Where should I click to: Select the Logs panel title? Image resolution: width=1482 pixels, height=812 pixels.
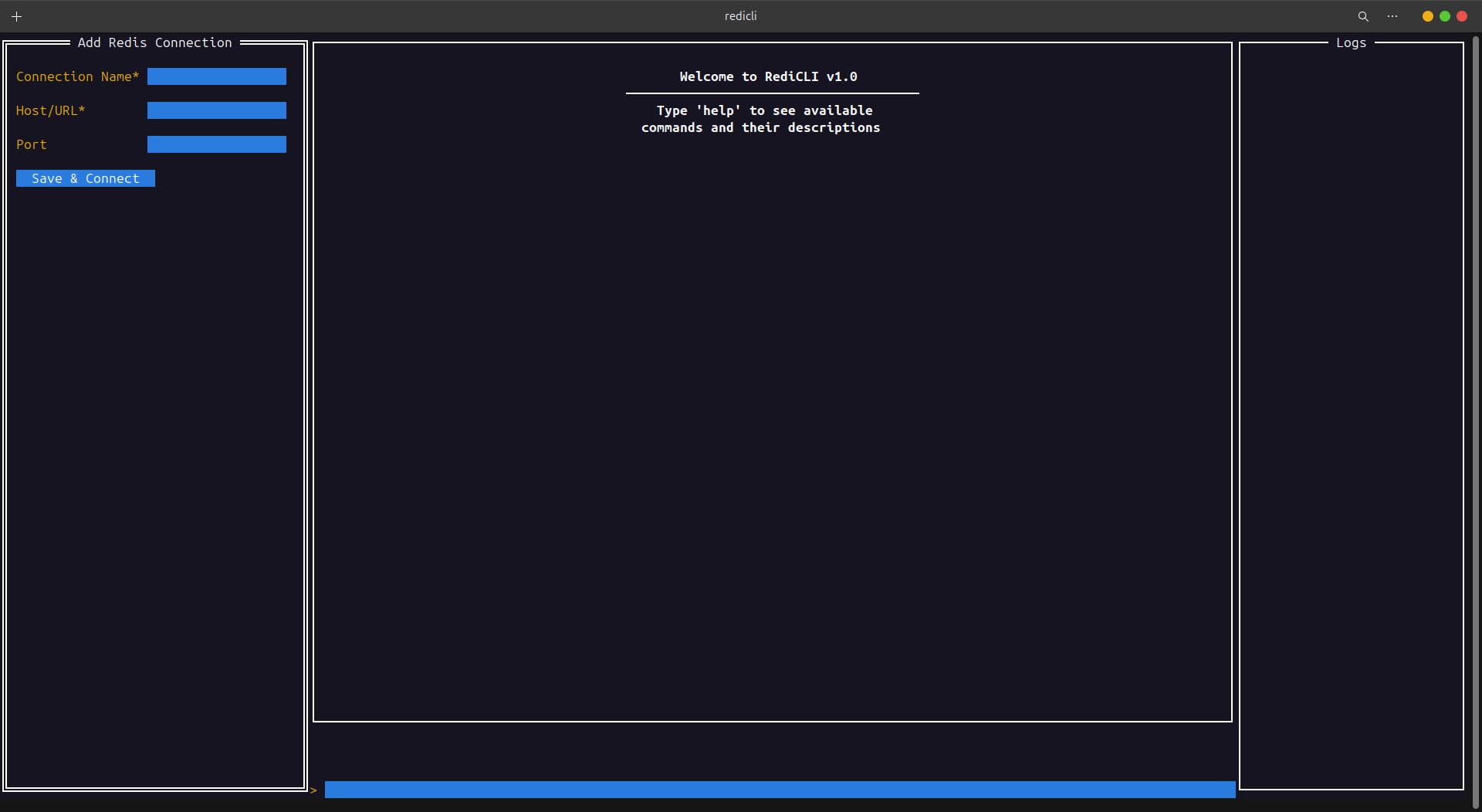(x=1351, y=42)
